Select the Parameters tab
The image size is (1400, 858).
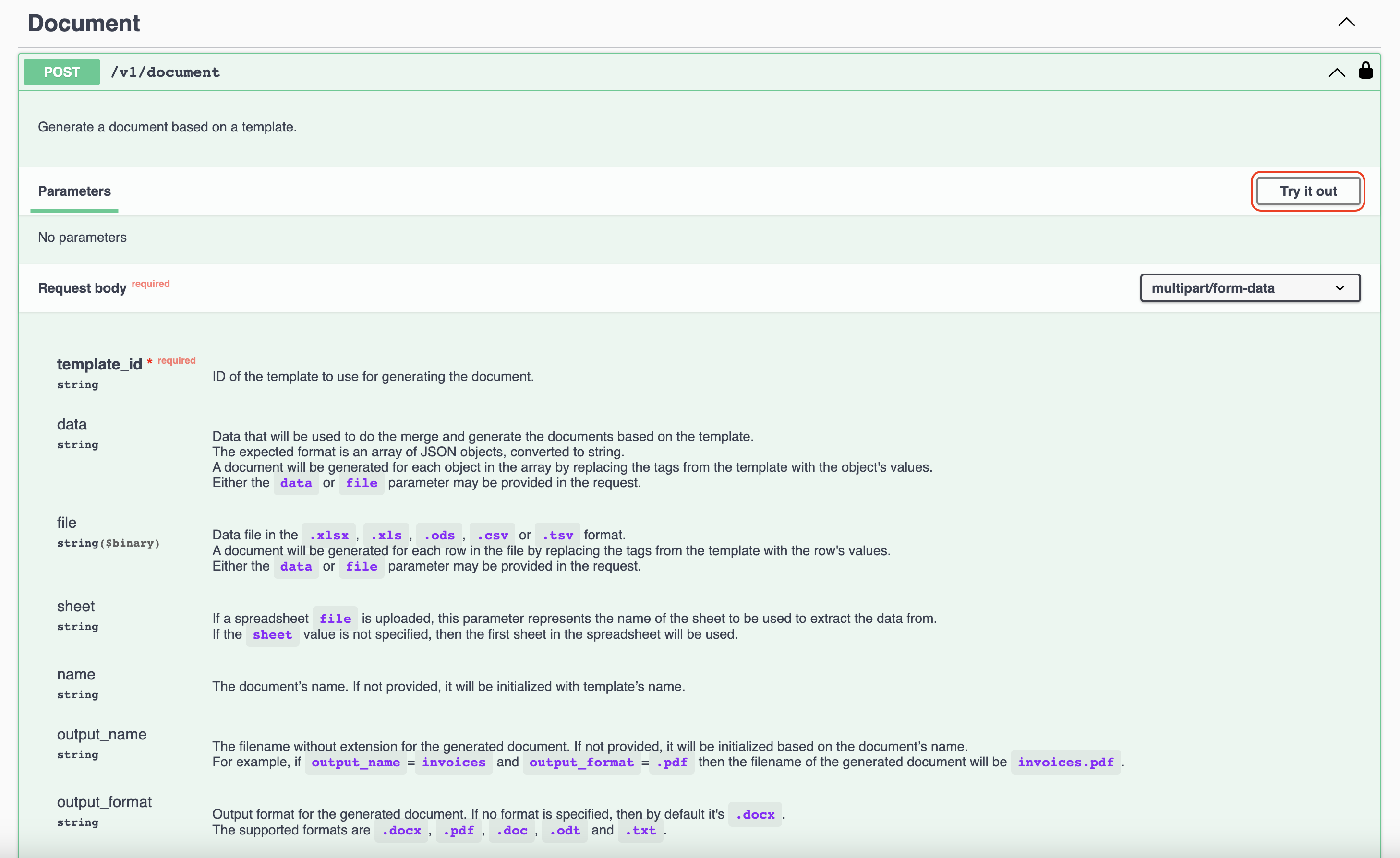74,191
